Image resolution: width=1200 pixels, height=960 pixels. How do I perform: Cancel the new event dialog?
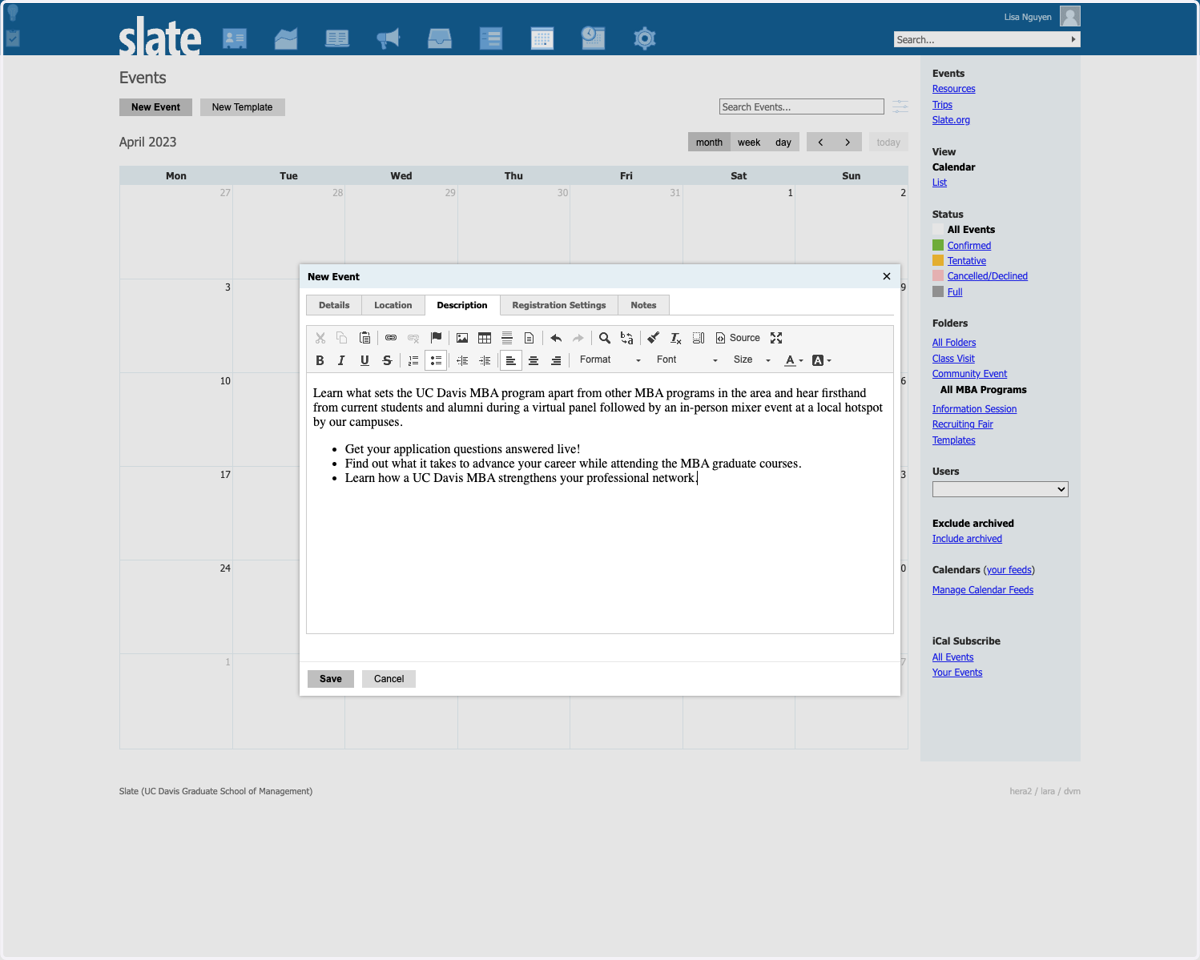(x=389, y=679)
